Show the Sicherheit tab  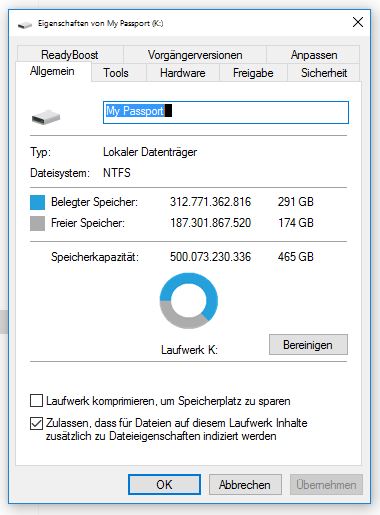point(324,73)
